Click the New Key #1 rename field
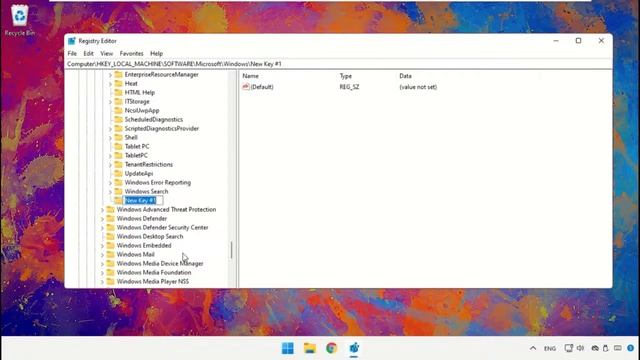This screenshot has height=360, width=640. [x=142, y=200]
